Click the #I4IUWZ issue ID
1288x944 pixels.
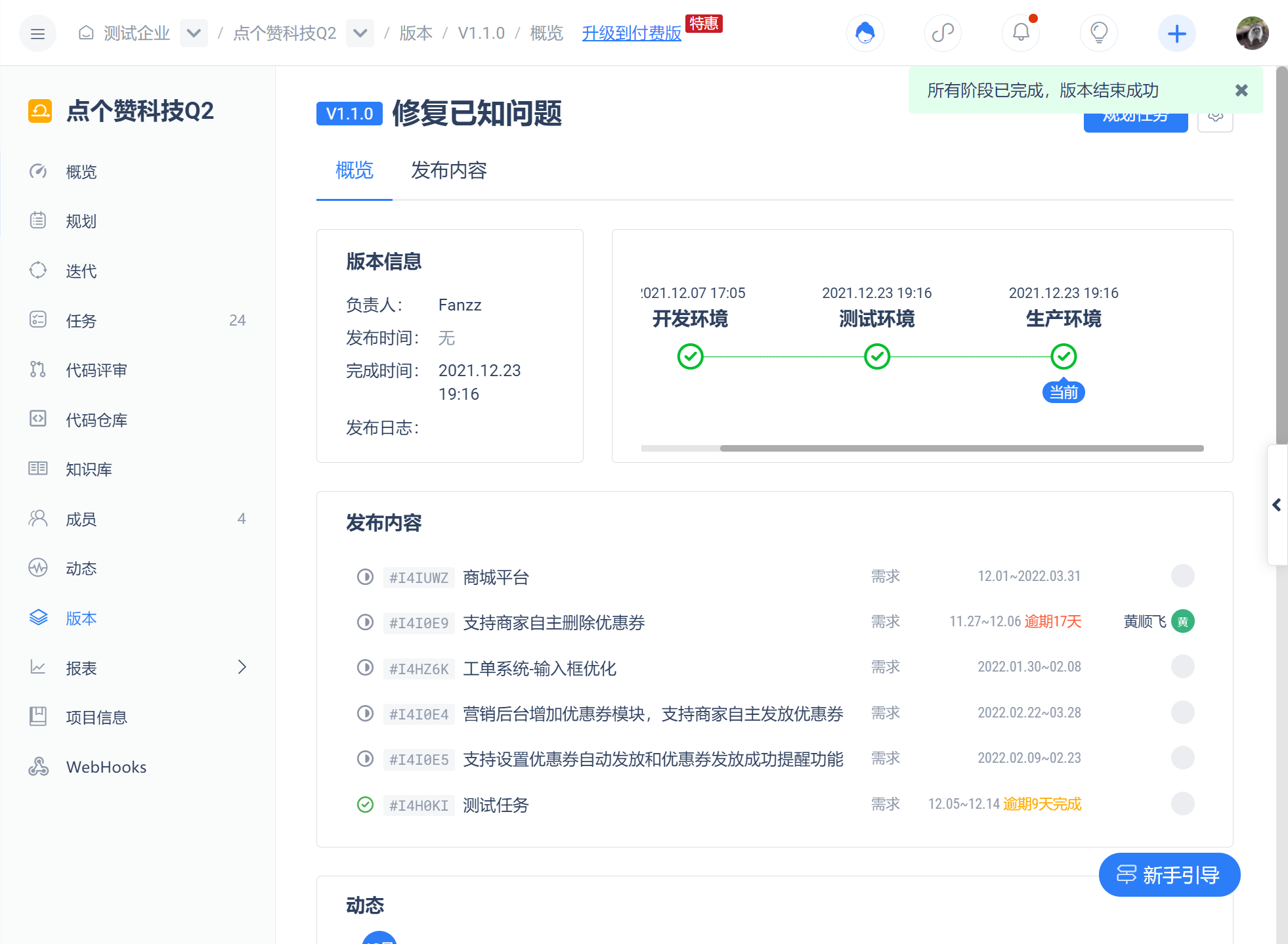[419, 578]
